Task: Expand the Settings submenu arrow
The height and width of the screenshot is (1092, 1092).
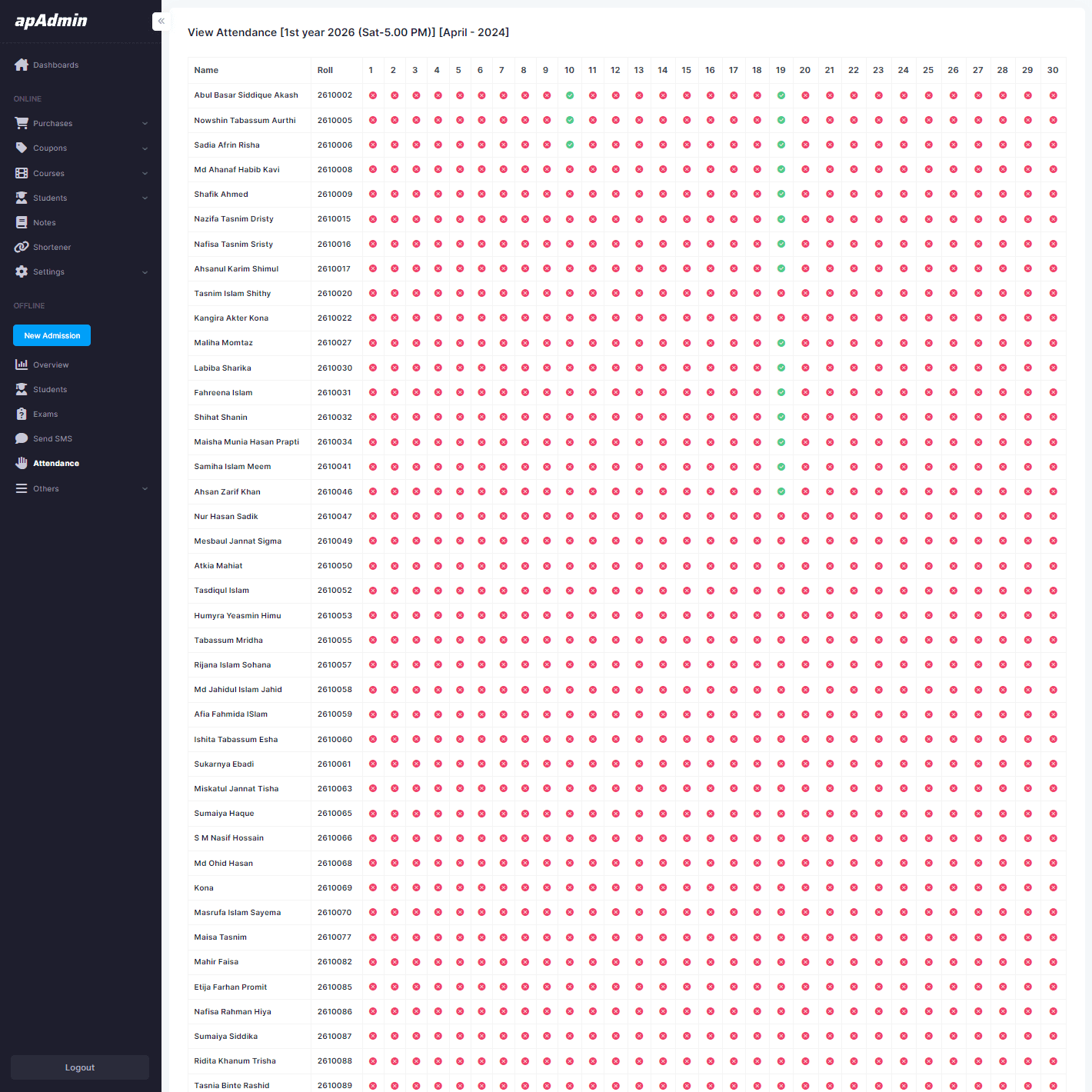Action: 145,272
